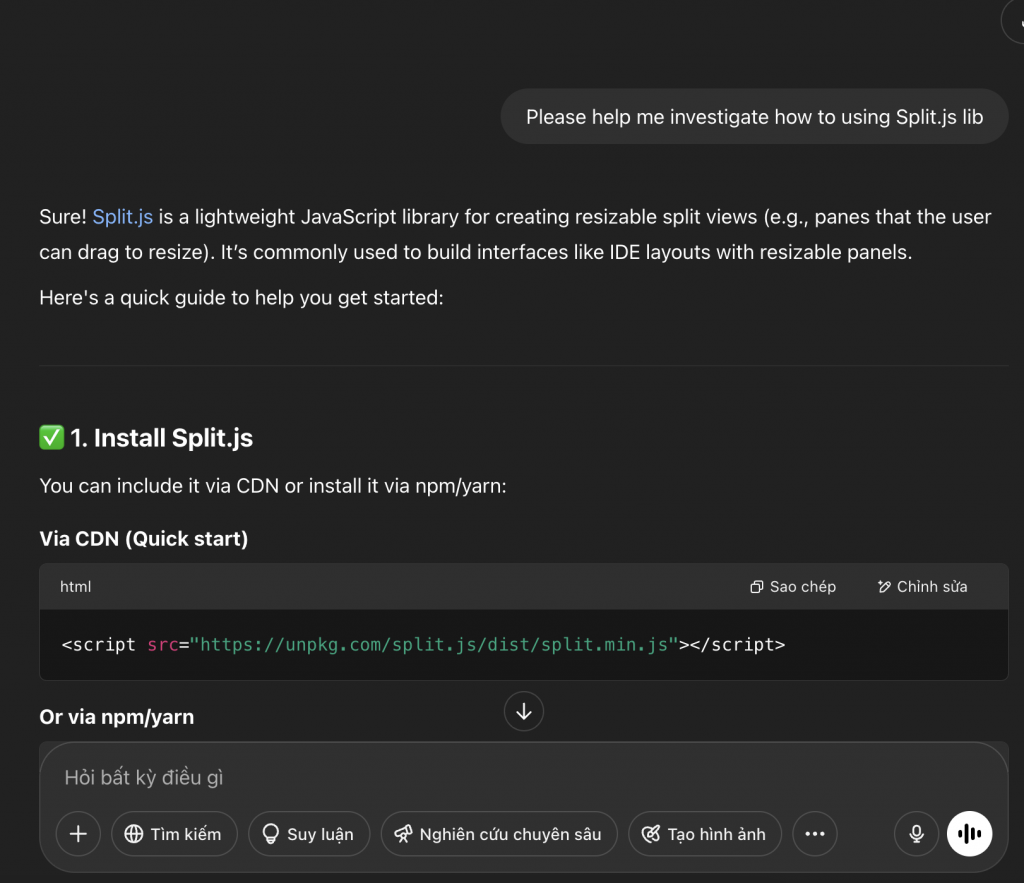Click the '1. Install Split.js' heading
1024x883 pixels.
click(146, 438)
